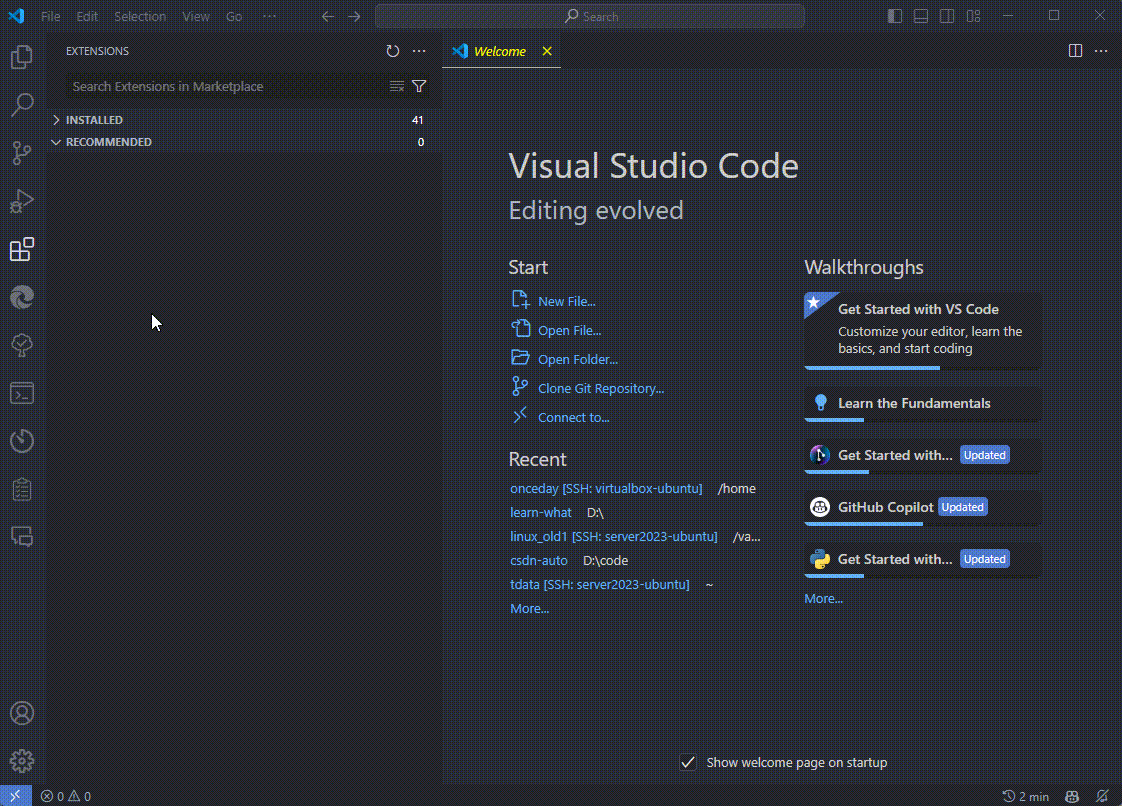Toggle Show welcome page on startup checkbox
This screenshot has height=806, width=1122.
[x=688, y=762]
